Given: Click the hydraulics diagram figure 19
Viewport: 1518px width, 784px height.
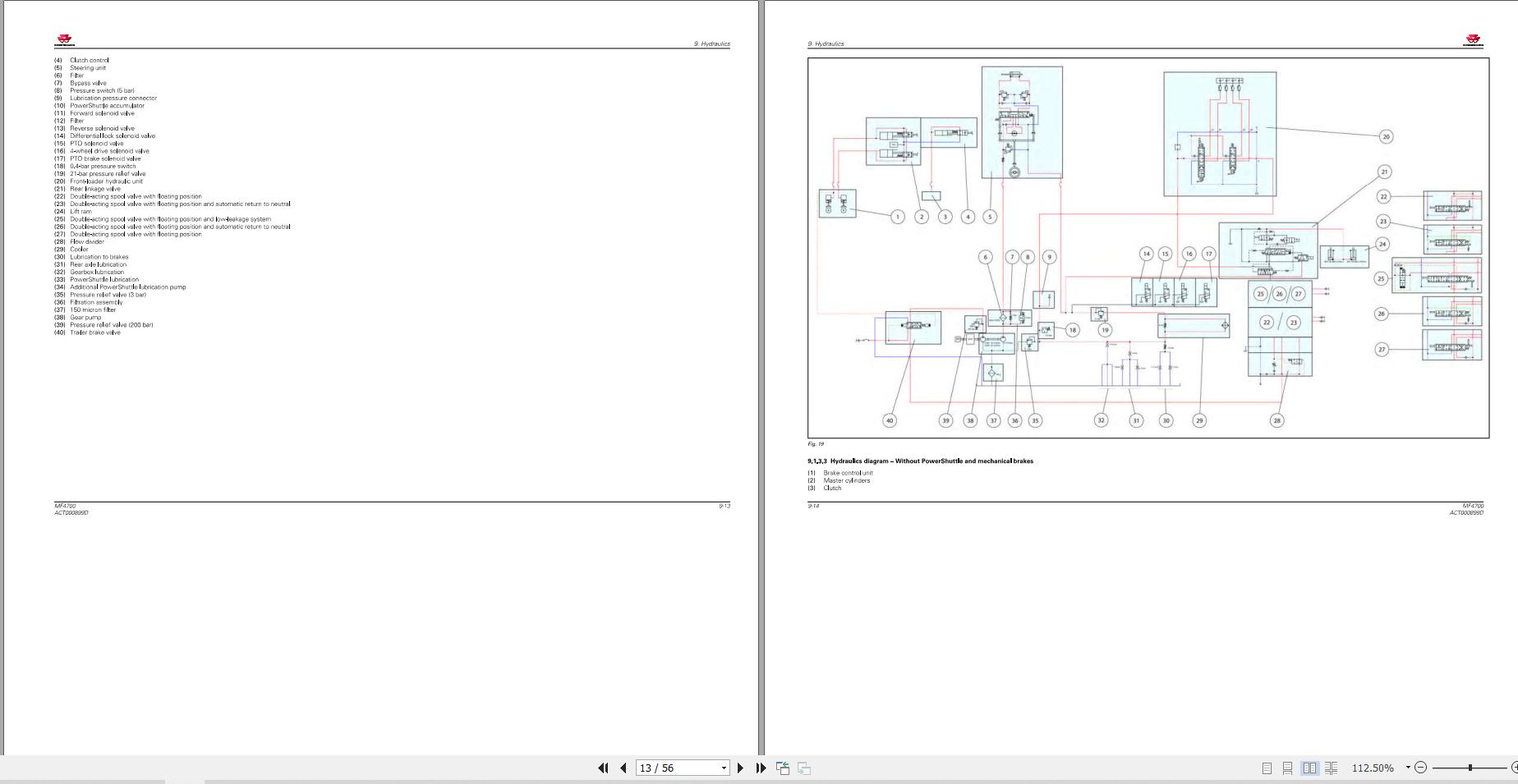Looking at the screenshot, I should [1148, 248].
